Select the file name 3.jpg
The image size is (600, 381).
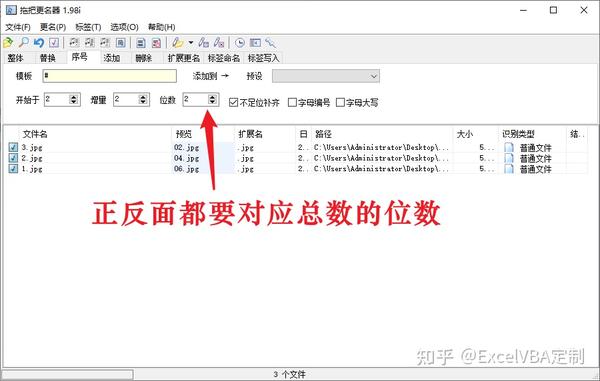[x=32, y=147]
